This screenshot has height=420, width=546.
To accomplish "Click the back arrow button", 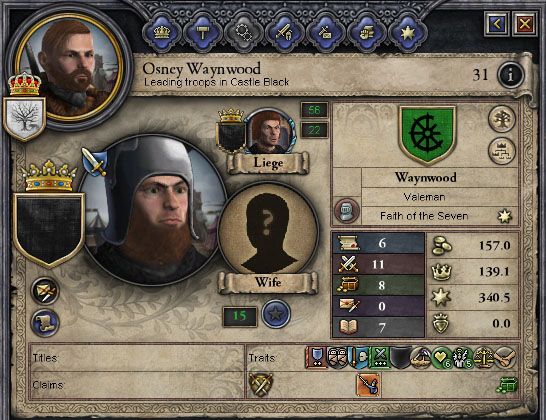I will 497,24.
